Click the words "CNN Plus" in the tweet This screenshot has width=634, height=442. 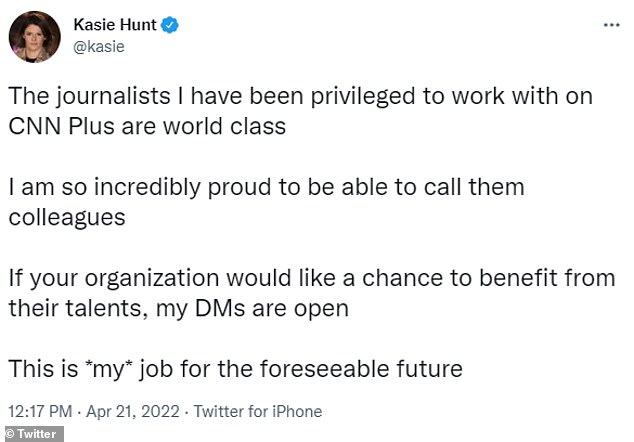[x=61, y=126]
